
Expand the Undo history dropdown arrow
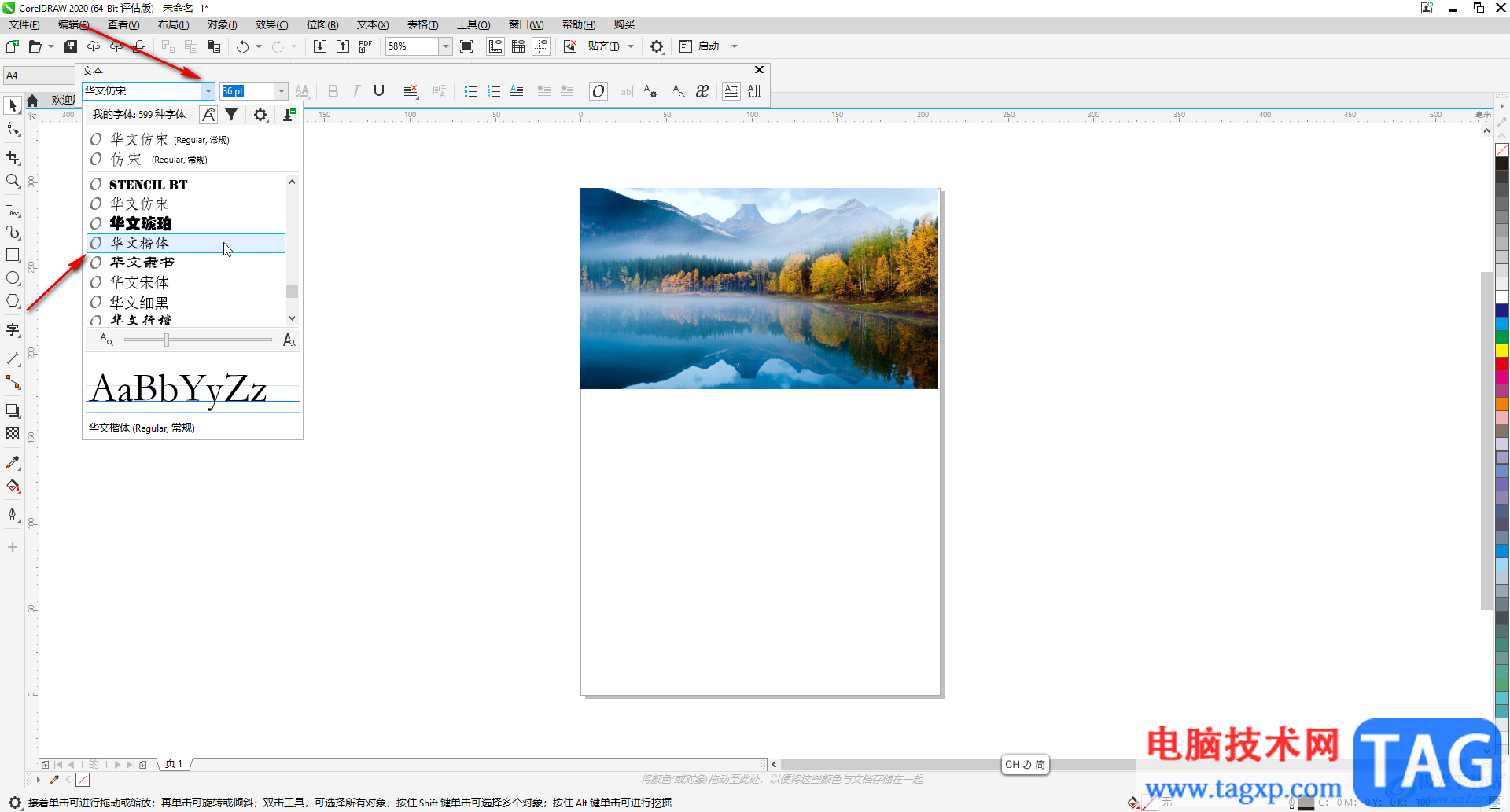259,46
